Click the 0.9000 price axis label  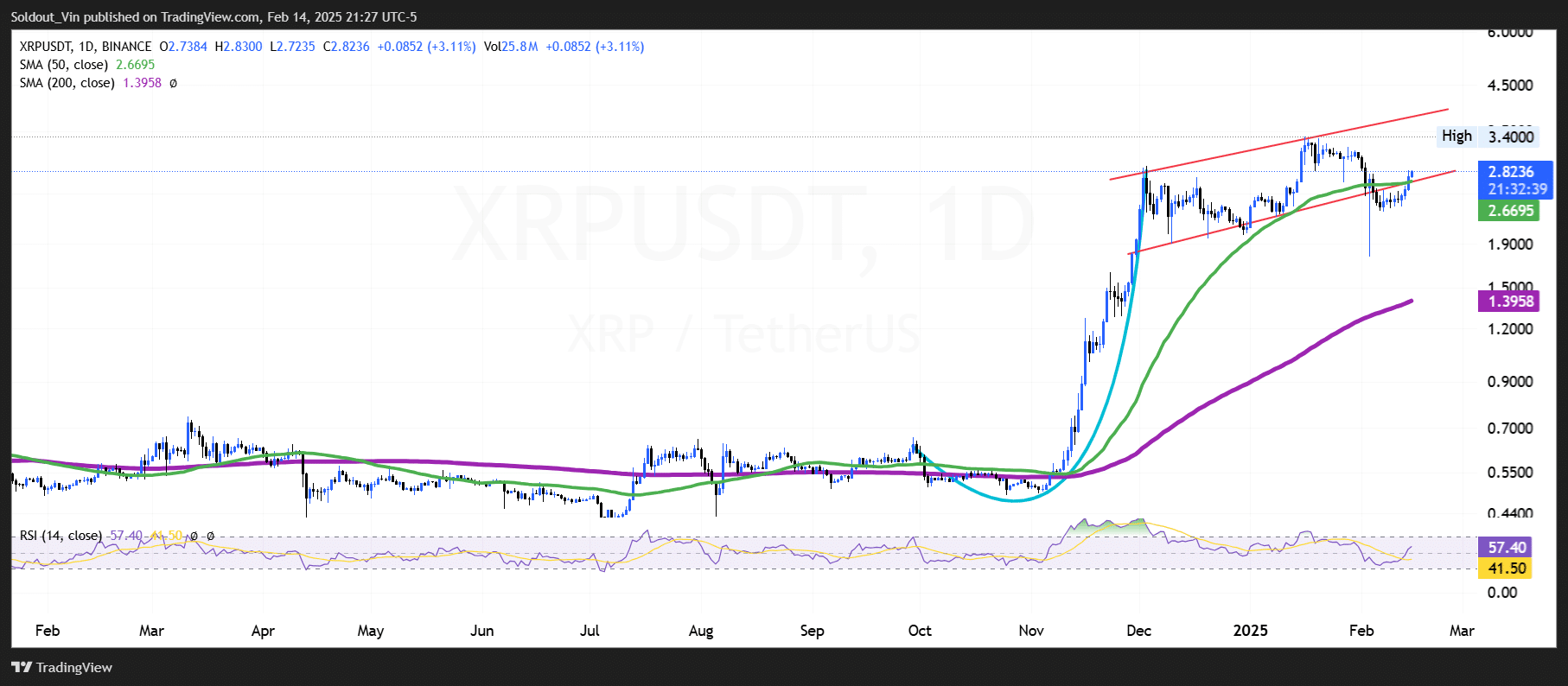pos(1510,382)
